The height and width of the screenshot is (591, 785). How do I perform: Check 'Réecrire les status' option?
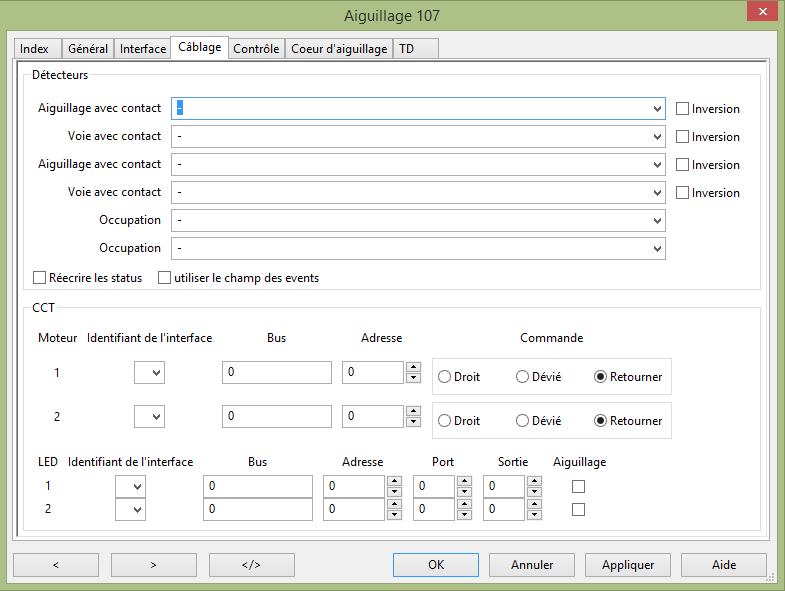tap(40, 278)
